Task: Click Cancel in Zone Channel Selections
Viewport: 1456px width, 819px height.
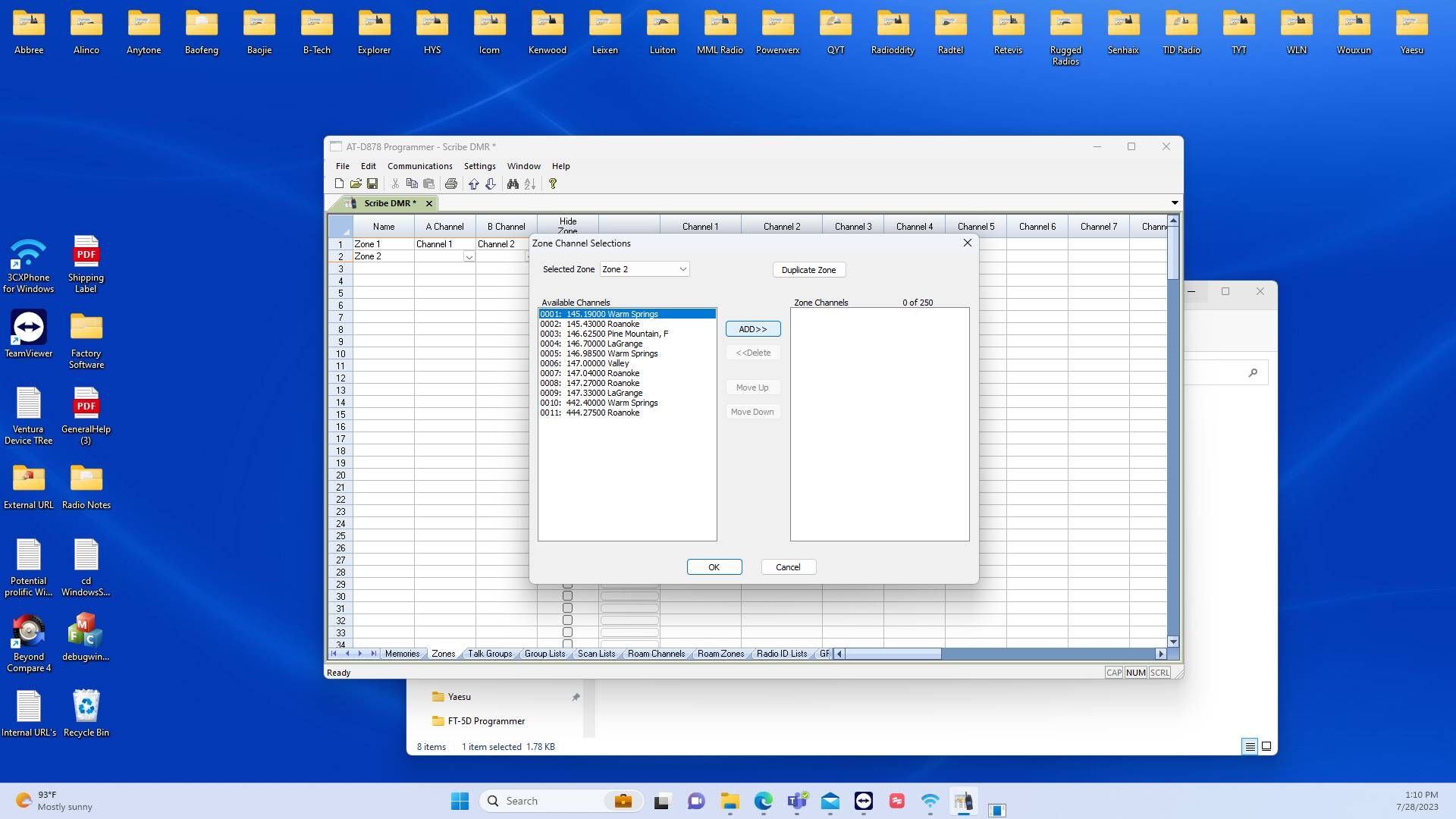Action: [x=789, y=567]
